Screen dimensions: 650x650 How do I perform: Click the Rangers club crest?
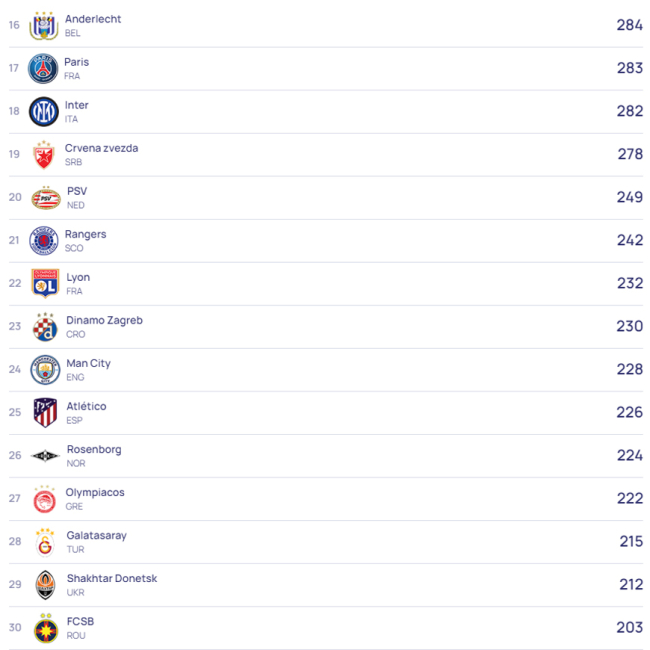(44, 241)
